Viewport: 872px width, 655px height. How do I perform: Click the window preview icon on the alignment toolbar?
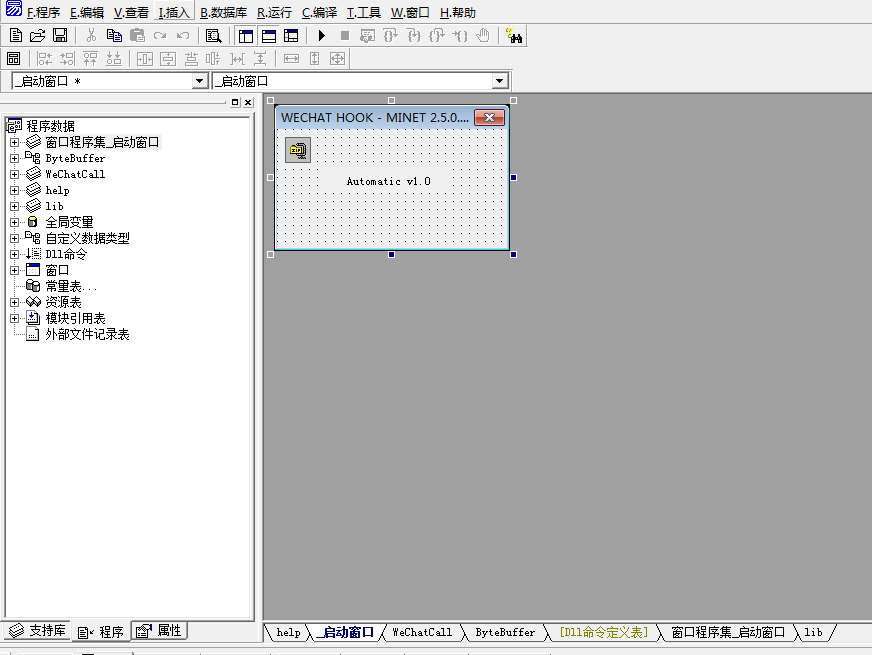(14, 59)
